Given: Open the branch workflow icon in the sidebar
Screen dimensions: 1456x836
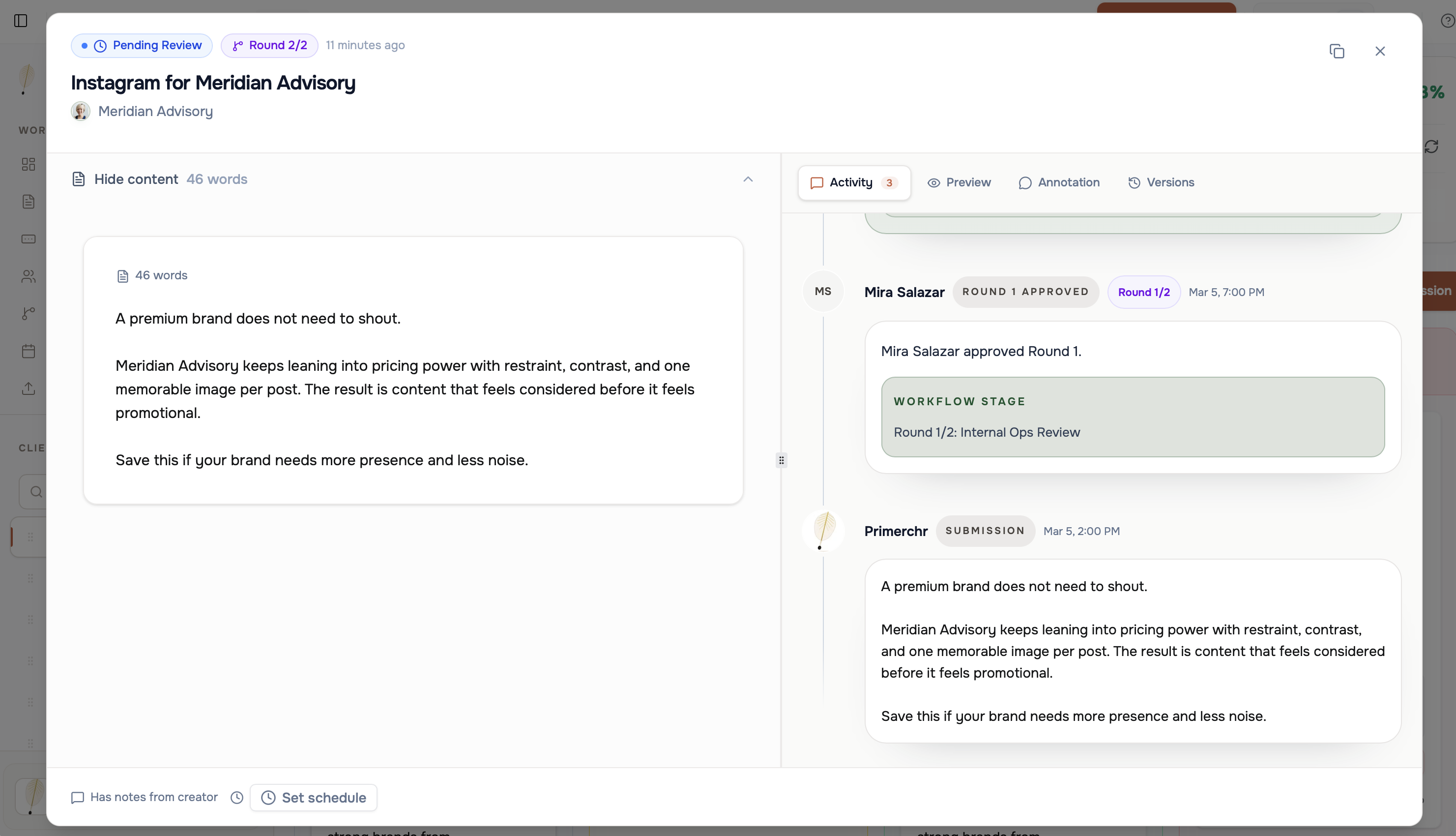Looking at the screenshot, I should click(28, 314).
